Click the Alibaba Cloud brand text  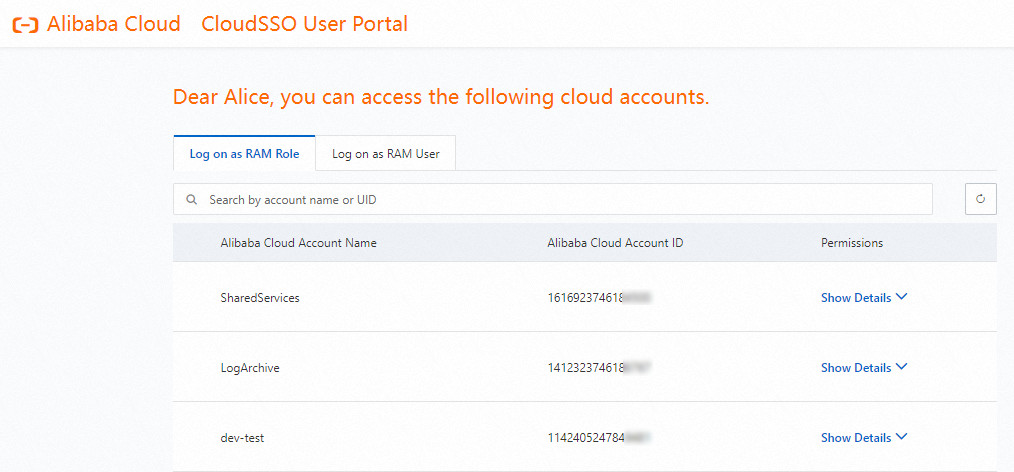pos(113,24)
